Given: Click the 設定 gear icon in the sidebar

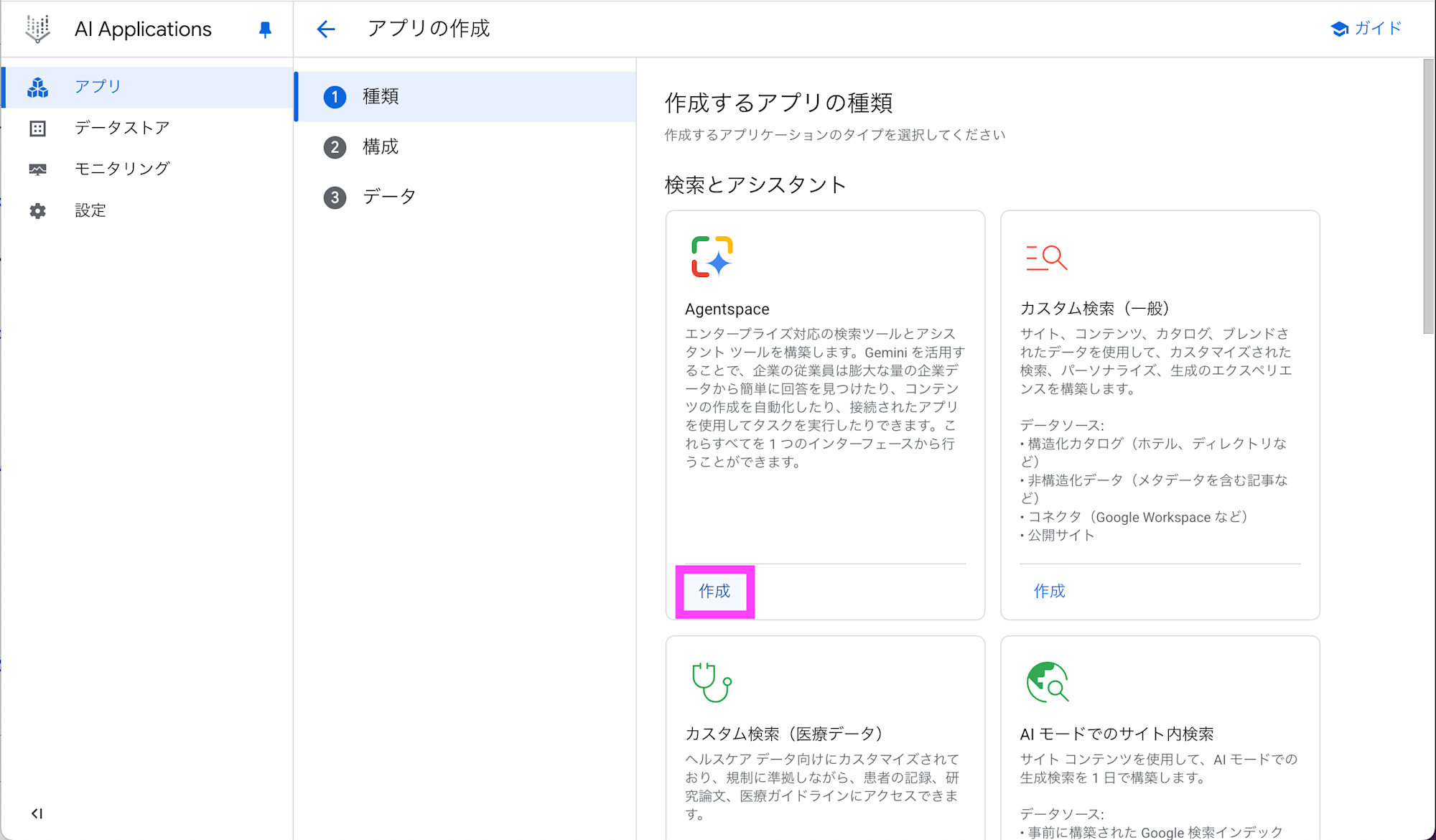Looking at the screenshot, I should tap(37, 211).
